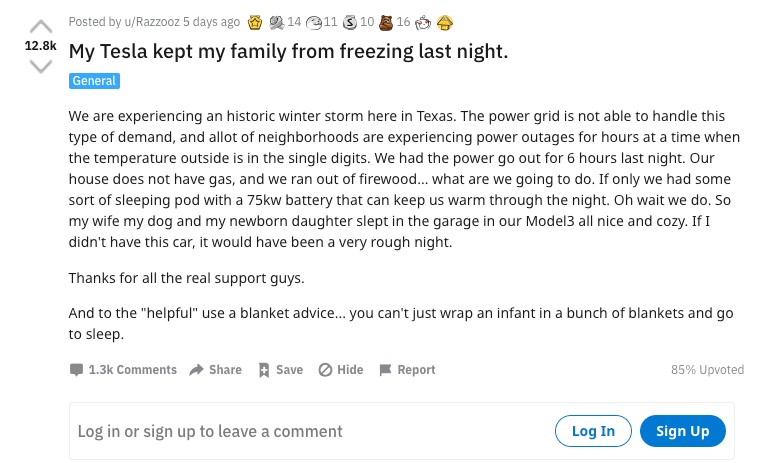Share this post
The width and height of the screenshot is (769, 463).
tap(215, 369)
